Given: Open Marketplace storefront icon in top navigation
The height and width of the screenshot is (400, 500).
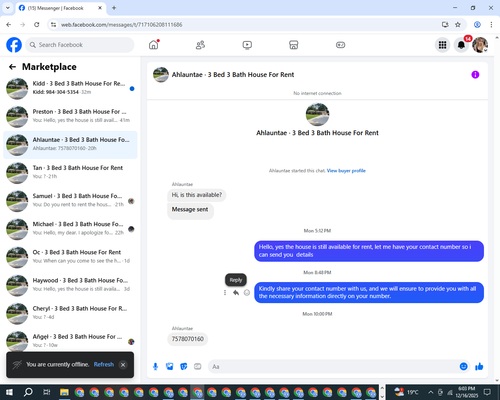Looking at the screenshot, I should 294,45.
